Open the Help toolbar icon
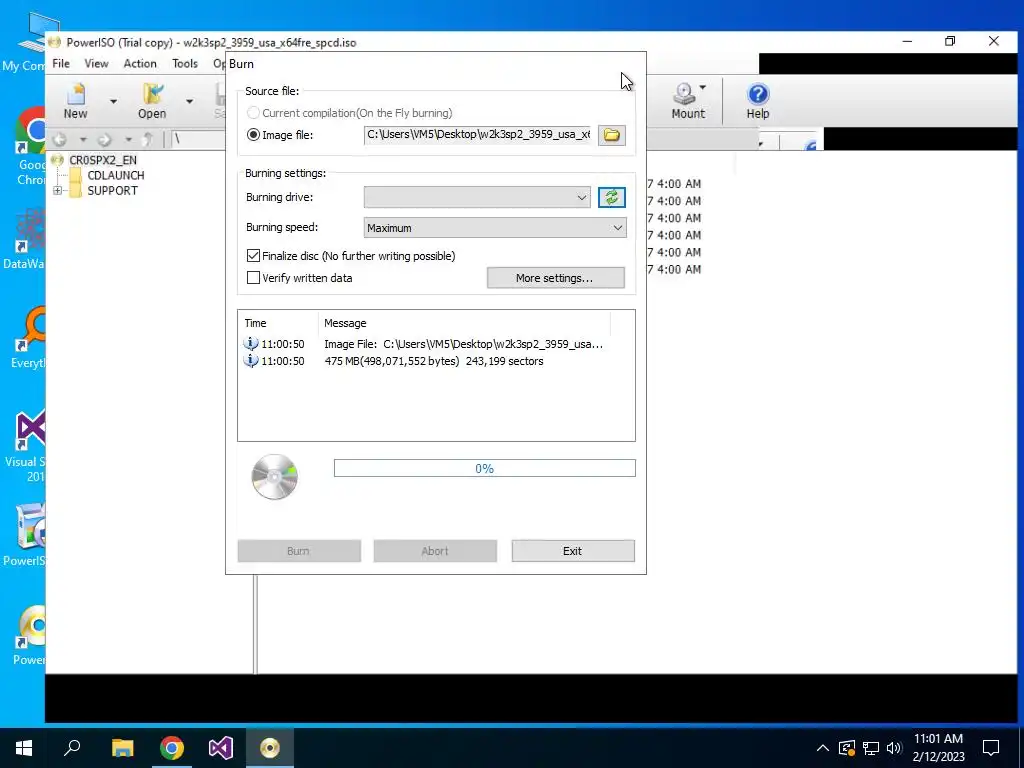Viewport: 1024px width, 768px height. point(758,101)
